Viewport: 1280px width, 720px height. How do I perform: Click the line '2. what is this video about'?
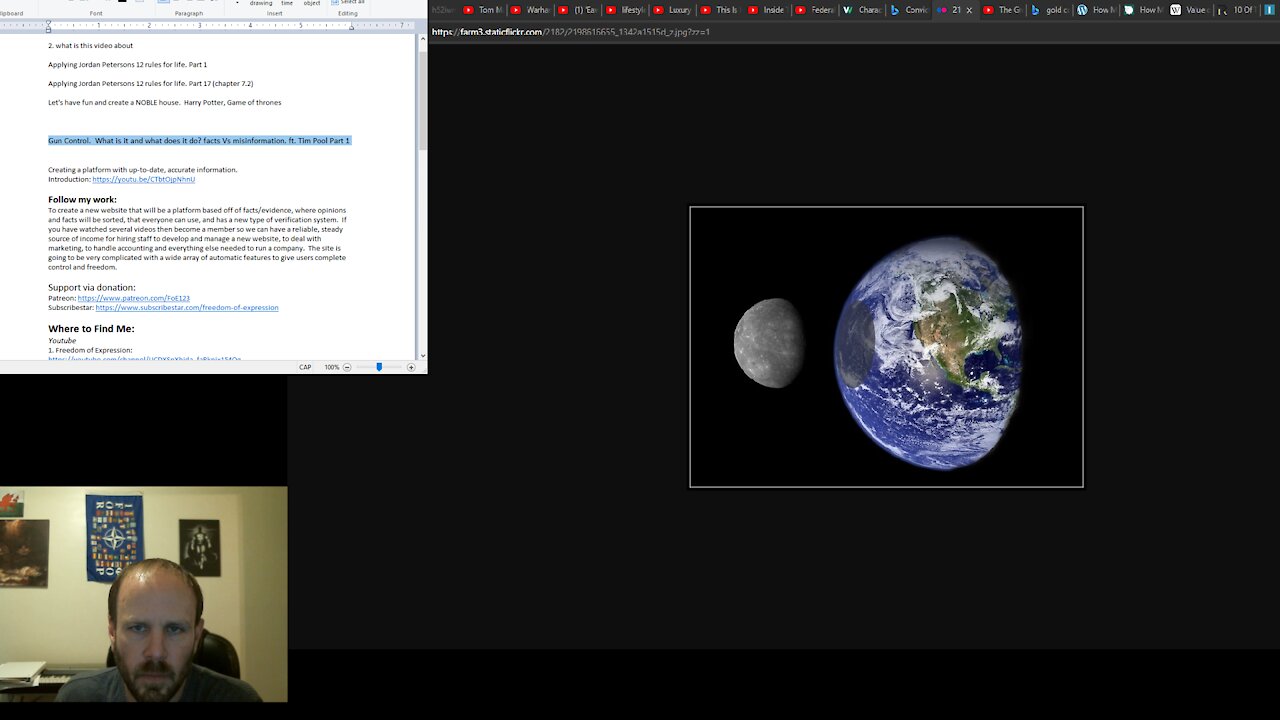pyautogui.click(x=90, y=46)
